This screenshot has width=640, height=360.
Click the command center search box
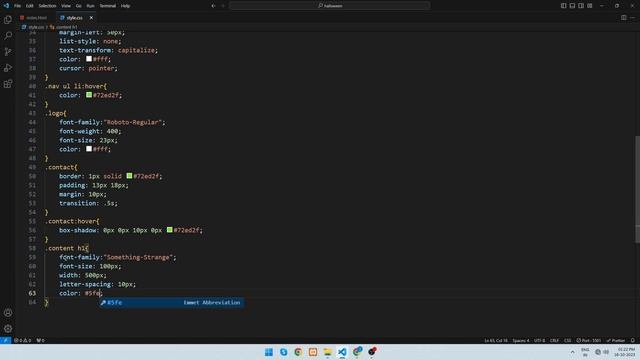point(329,6)
